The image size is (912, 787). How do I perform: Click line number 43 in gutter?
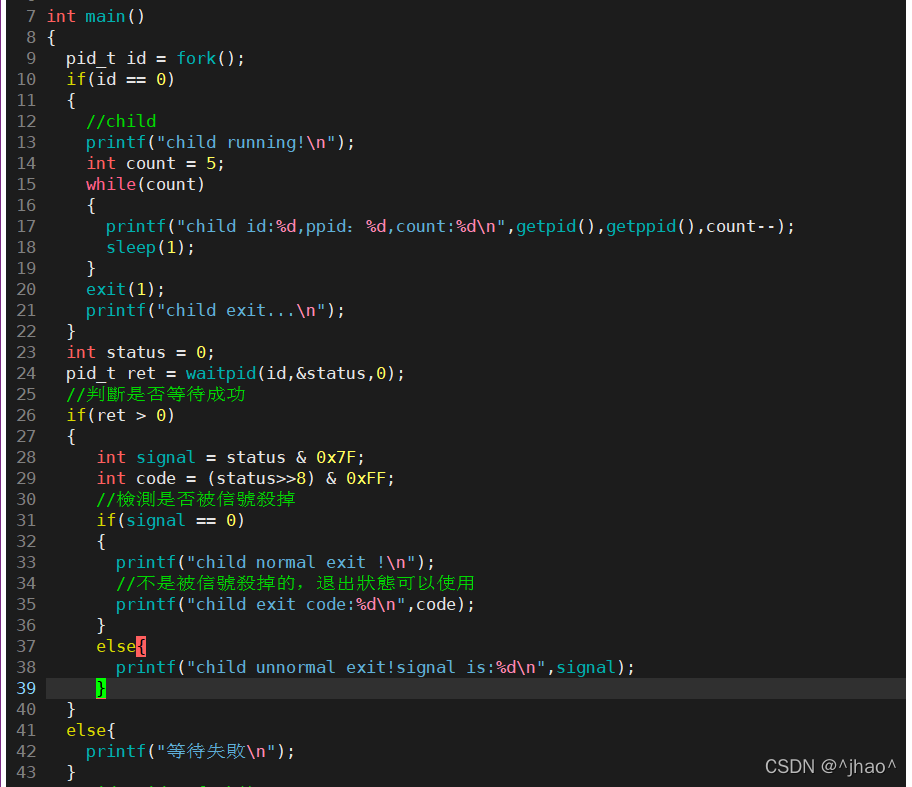click(26, 772)
